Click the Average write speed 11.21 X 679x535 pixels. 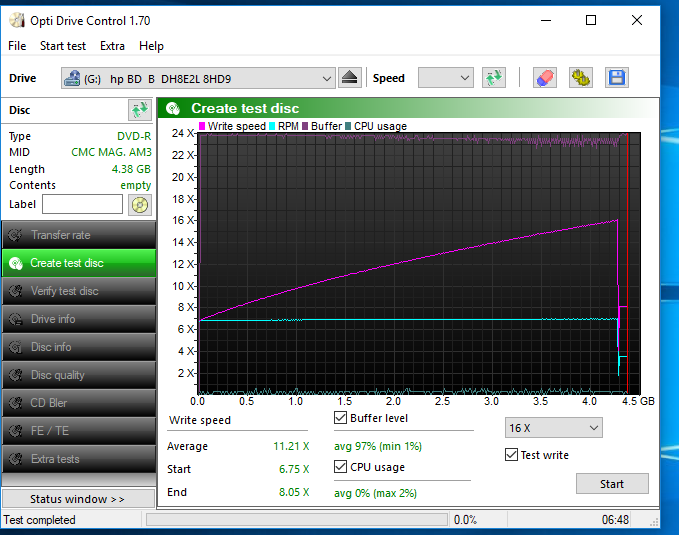291,446
